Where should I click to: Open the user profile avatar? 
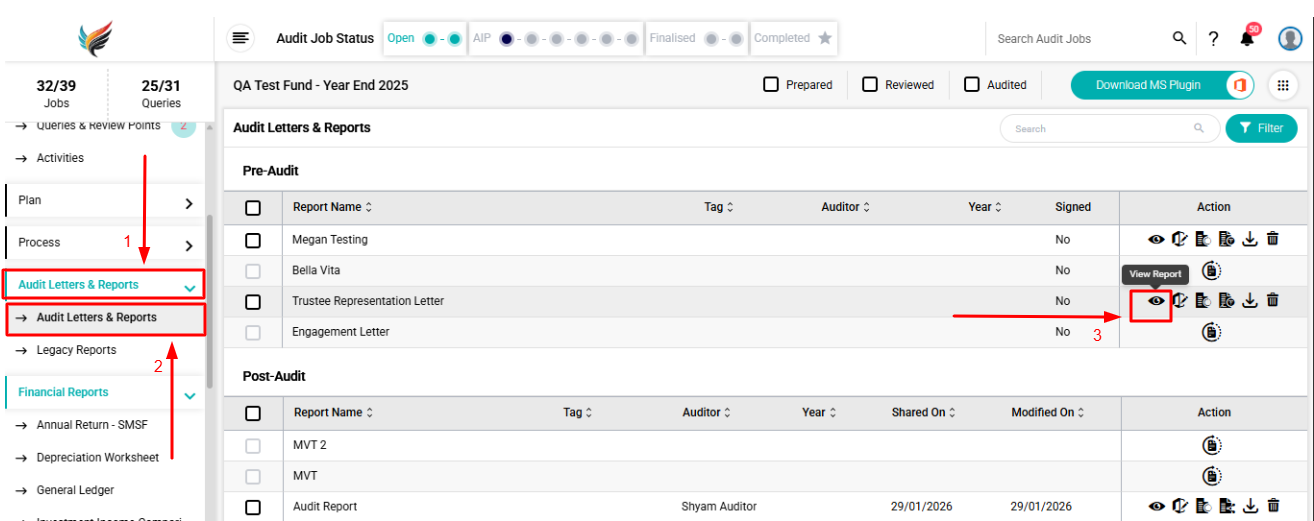(x=1289, y=39)
